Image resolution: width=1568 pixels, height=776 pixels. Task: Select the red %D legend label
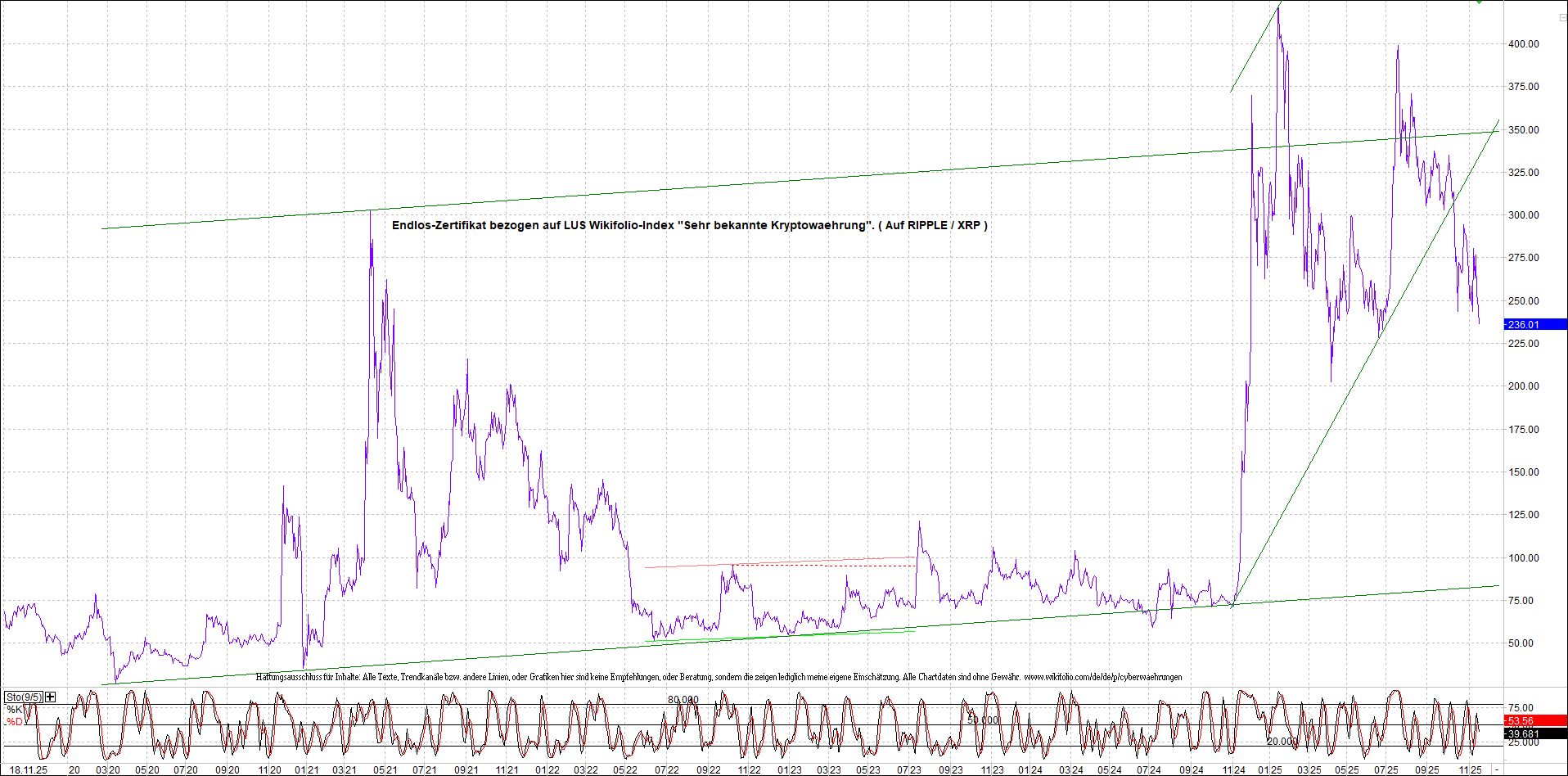14,722
